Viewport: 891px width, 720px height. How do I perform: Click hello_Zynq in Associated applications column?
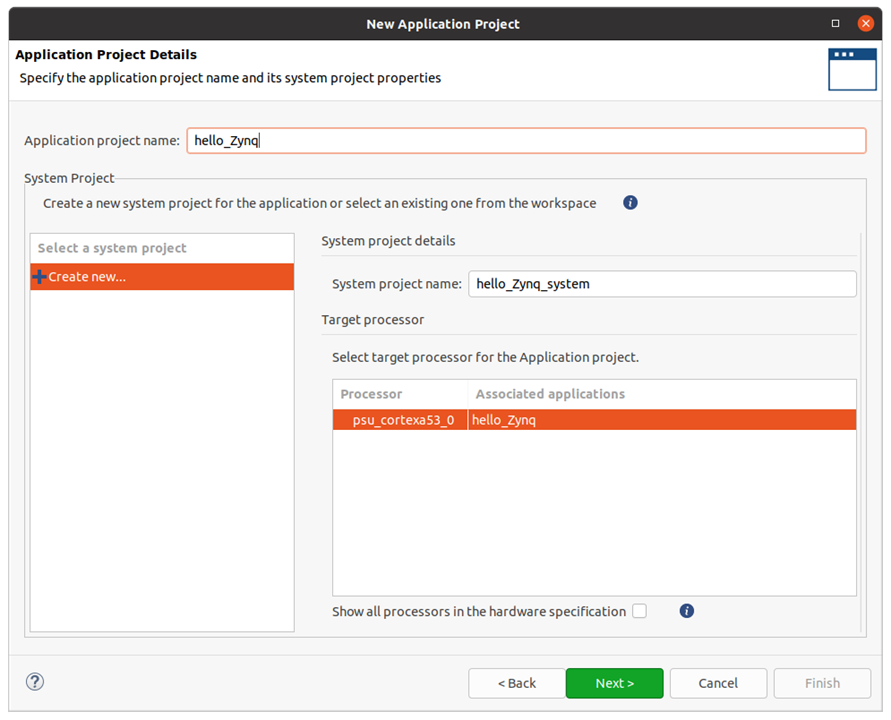[505, 420]
